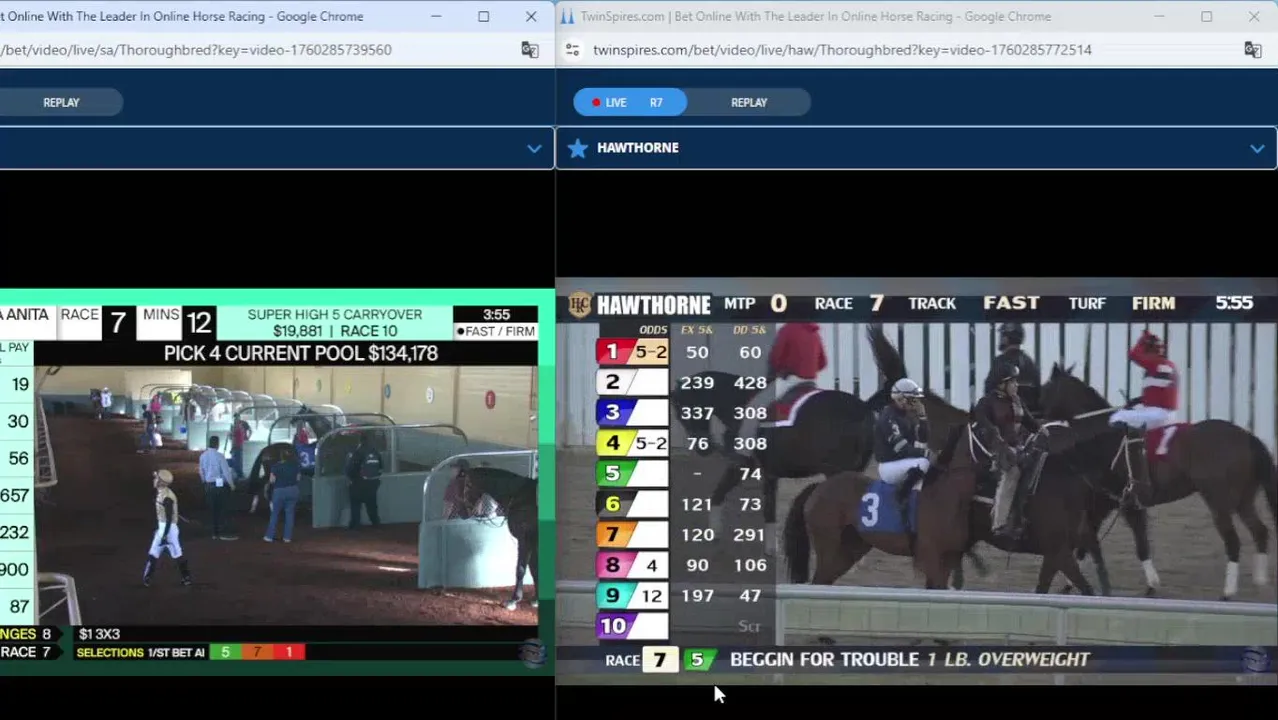
Task: Maximize the right TwinSpires Chrome window
Action: pyautogui.click(x=1207, y=16)
